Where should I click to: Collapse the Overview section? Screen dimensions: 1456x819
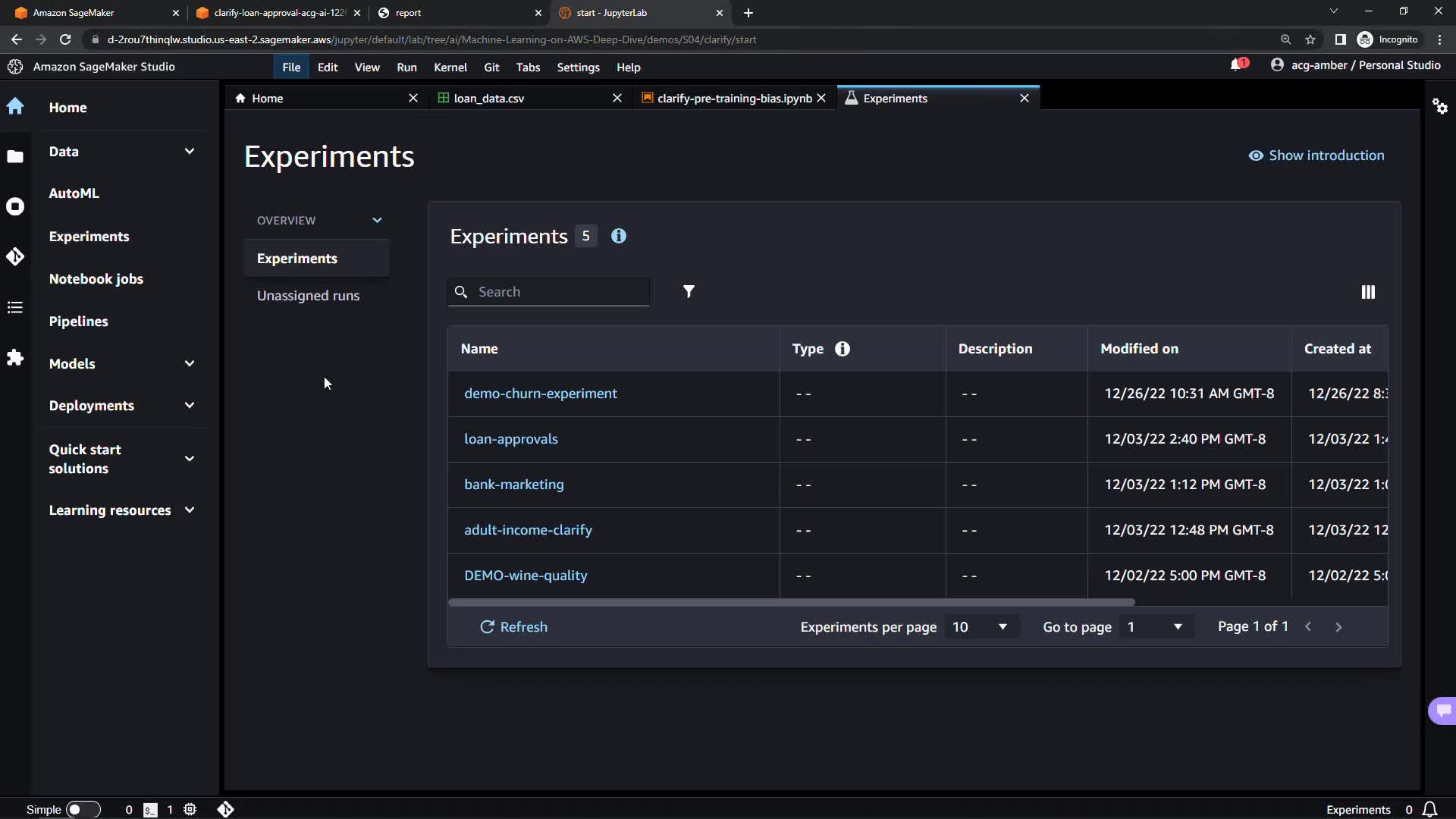click(x=377, y=221)
